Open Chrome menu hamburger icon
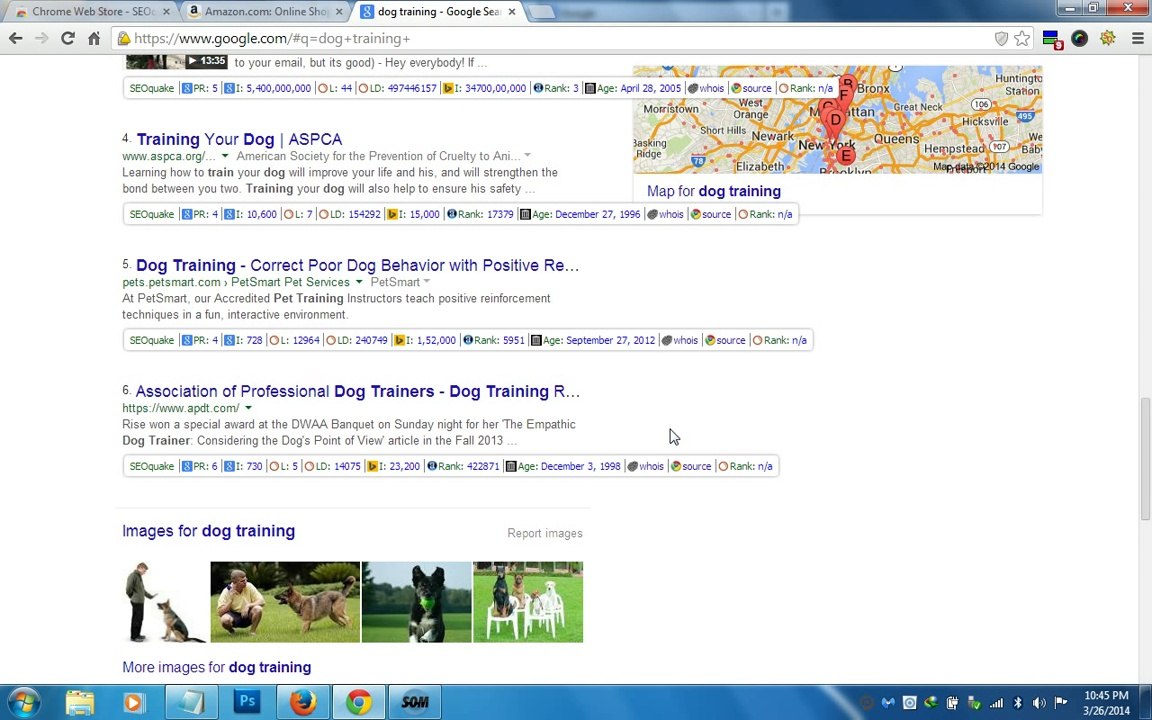Screen dimensions: 1152x720 pos(1137,38)
